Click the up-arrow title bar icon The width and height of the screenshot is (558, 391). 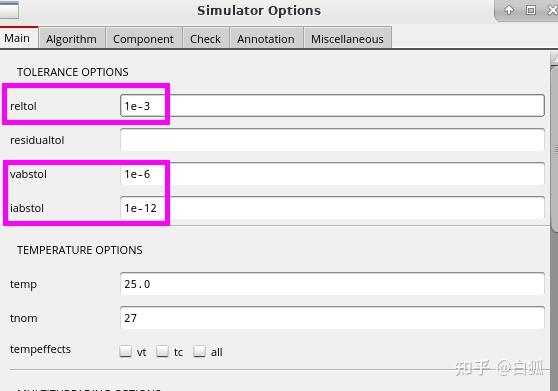point(509,10)
